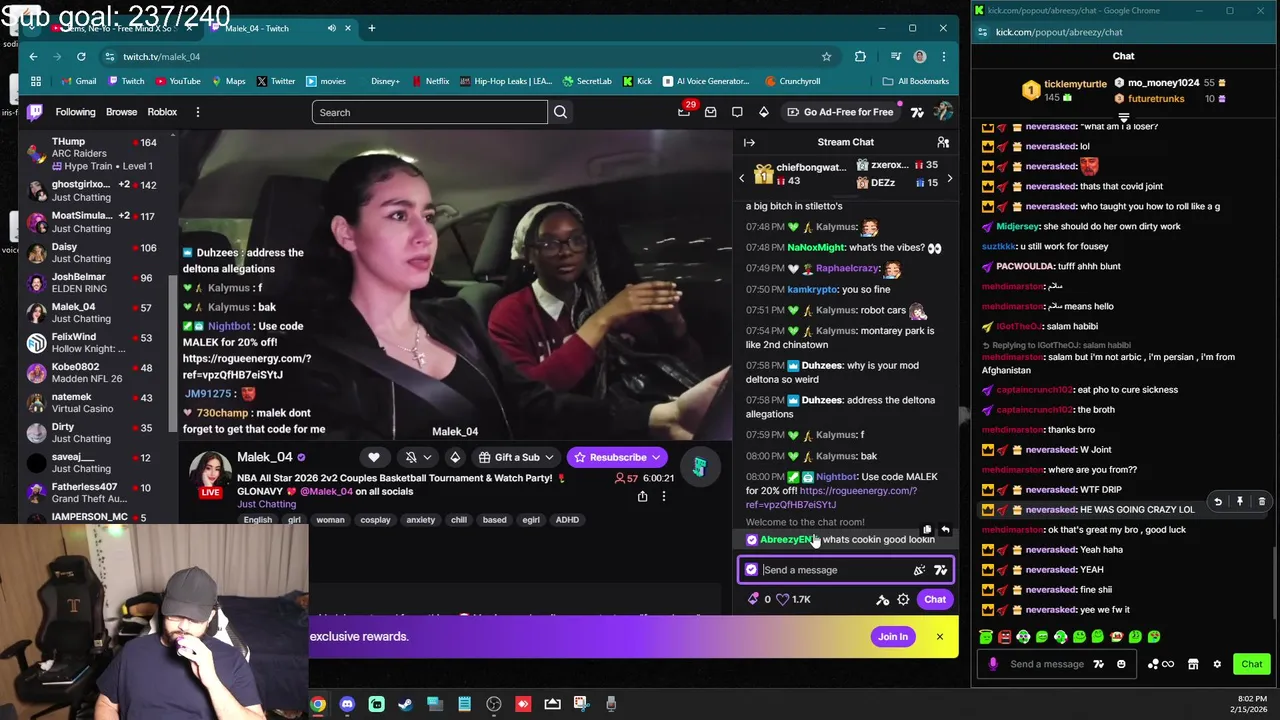Open the Chrome three-dot menu

(x=943, y=57)
